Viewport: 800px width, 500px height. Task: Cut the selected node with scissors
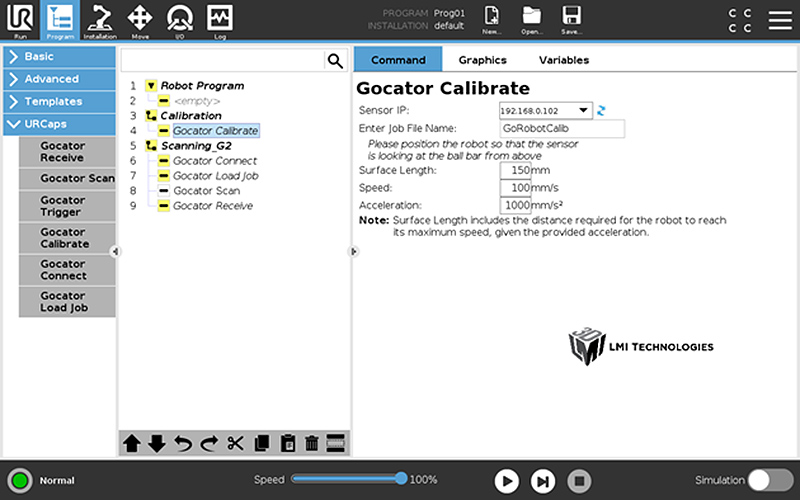pos(235,443)
